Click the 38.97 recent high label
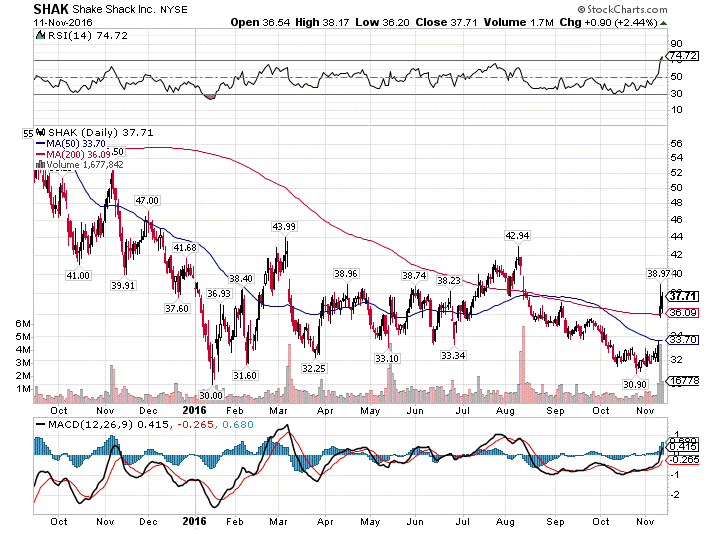The image size is (712, 534). (658, 273)
